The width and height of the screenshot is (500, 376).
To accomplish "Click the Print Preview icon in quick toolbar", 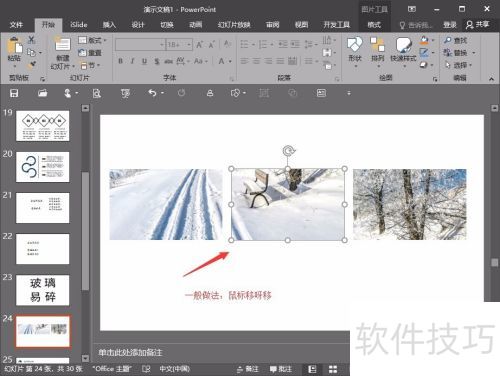I will click(x=97, y=93).
